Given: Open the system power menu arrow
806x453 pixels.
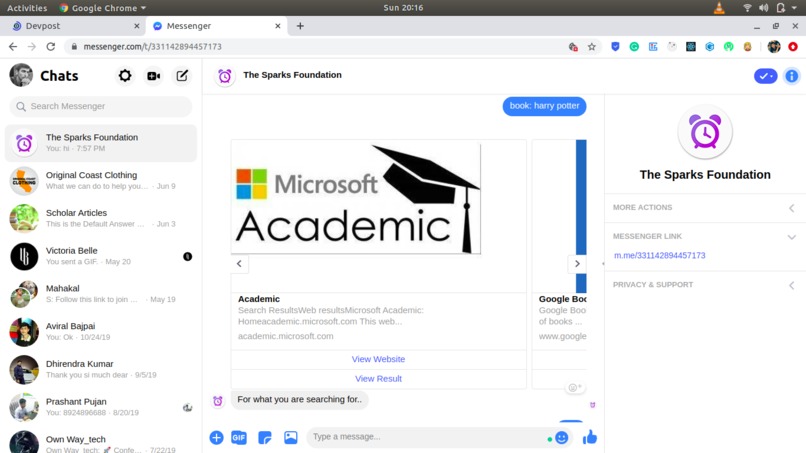Looking at the screenshot, I should (794, 8).
